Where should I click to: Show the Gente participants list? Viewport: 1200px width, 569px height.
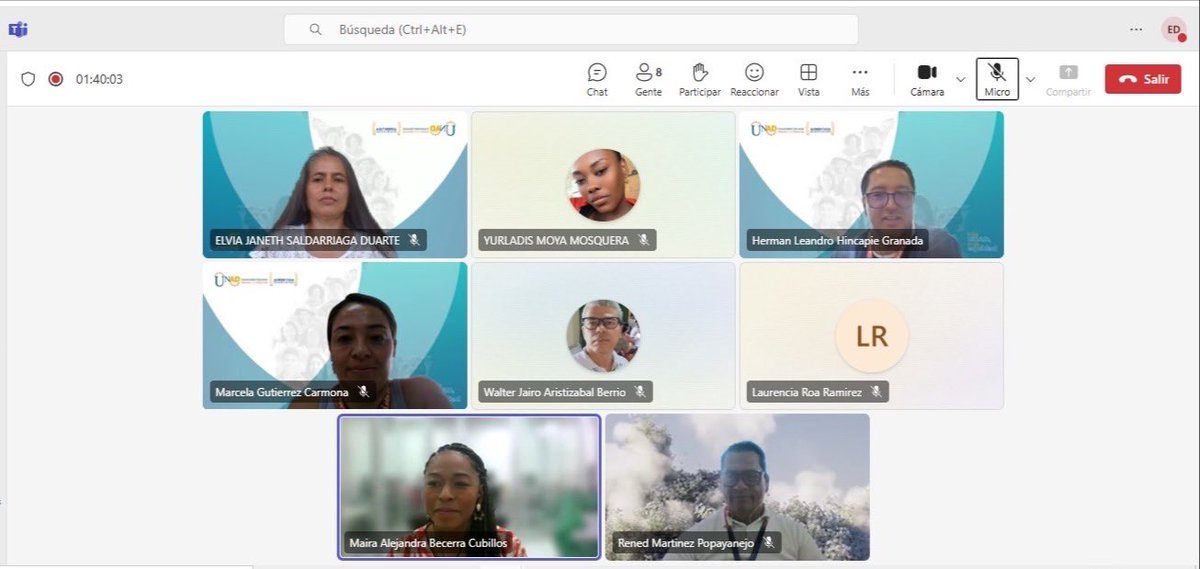click(648, 79)
